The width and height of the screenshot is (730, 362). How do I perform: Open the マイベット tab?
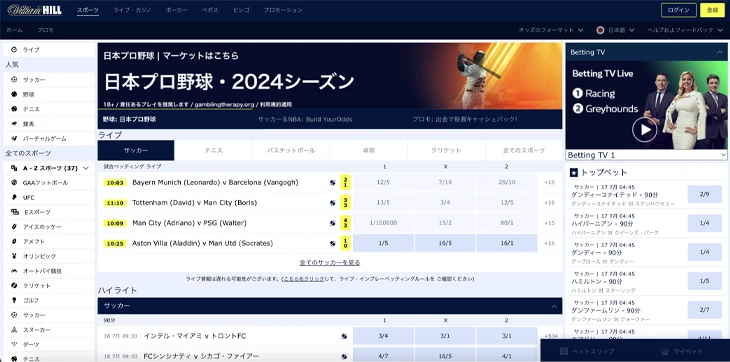click(682, 351)
